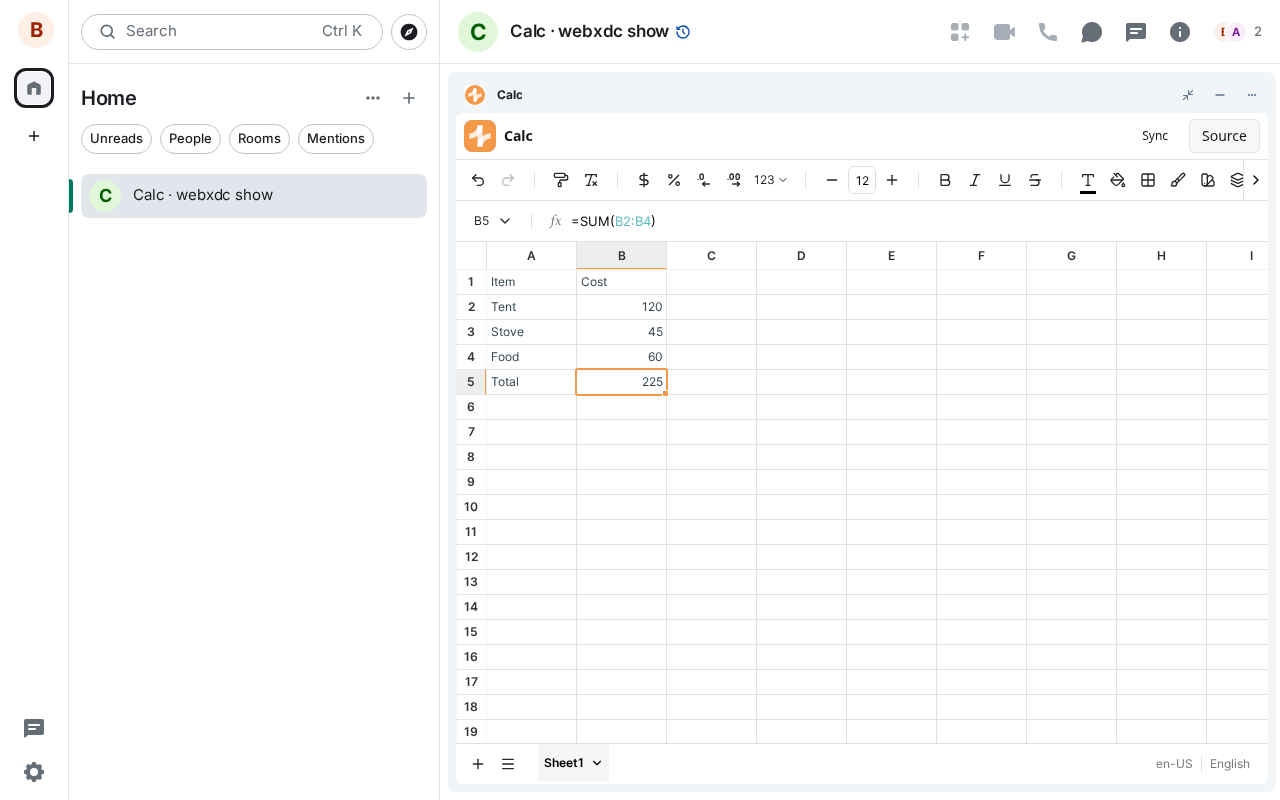Open room info icon
Image resolution: width=1280 pixels, height=800 pixels.
[x=1180, y=32]
